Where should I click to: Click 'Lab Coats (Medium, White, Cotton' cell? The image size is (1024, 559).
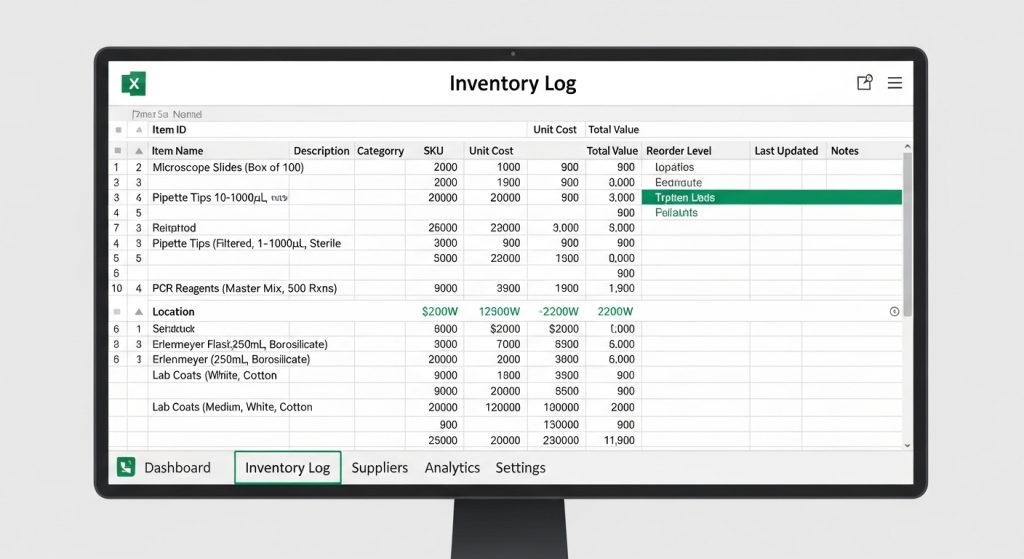pos(232,407)
